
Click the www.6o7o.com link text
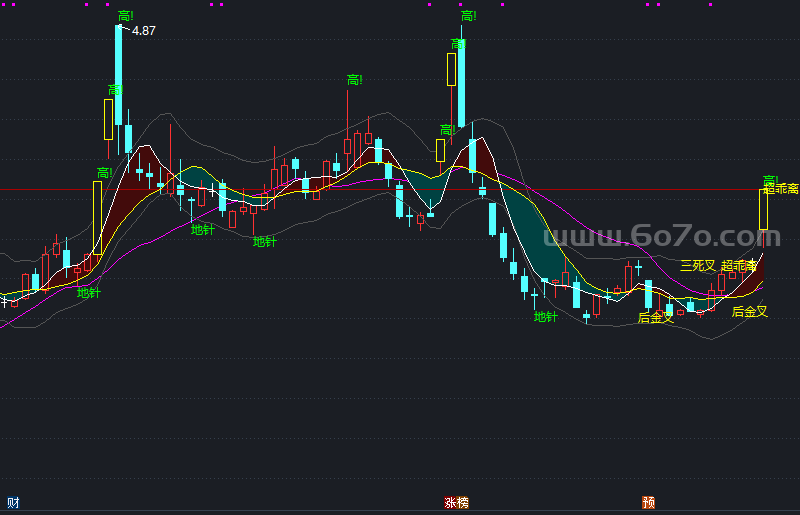(662, 236)
